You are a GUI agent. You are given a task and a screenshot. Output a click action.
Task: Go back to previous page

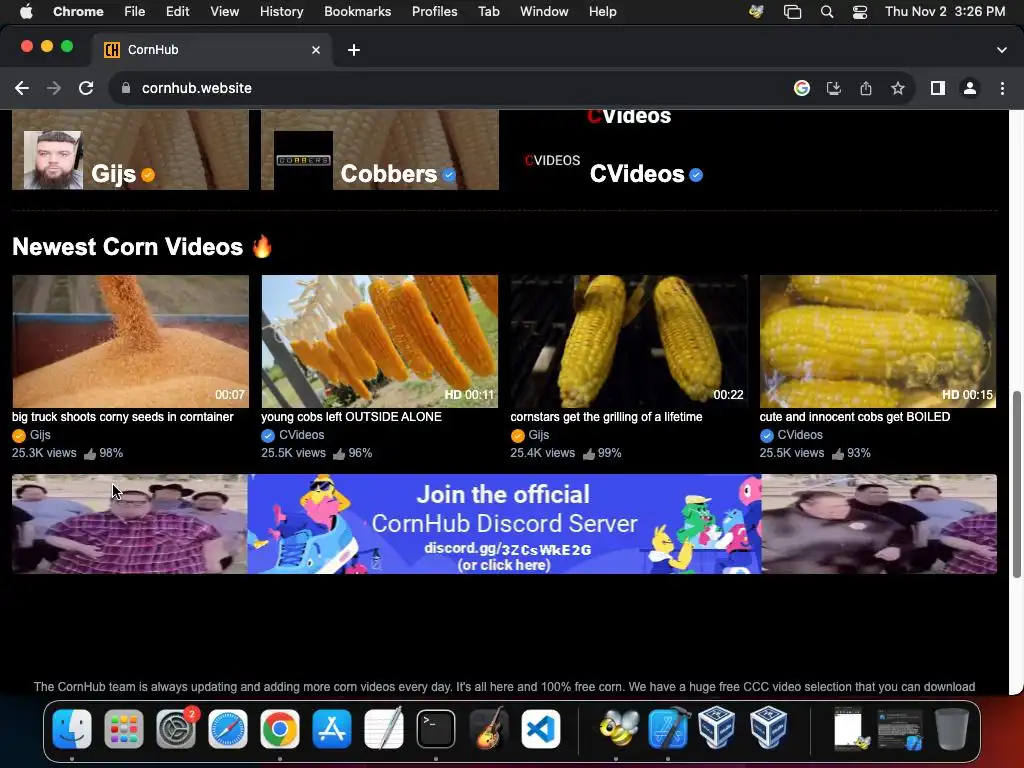click(x=22, y=88)
